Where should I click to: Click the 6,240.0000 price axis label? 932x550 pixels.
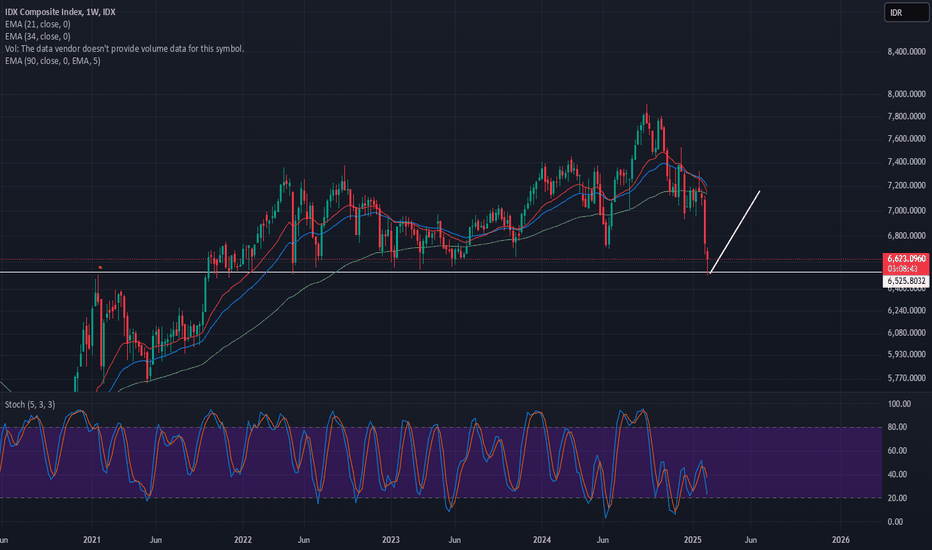click(x=906, y=310)
